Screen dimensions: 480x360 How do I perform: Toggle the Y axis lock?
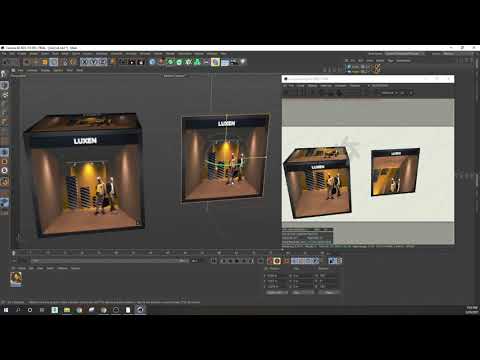click(x=94, y=62)
